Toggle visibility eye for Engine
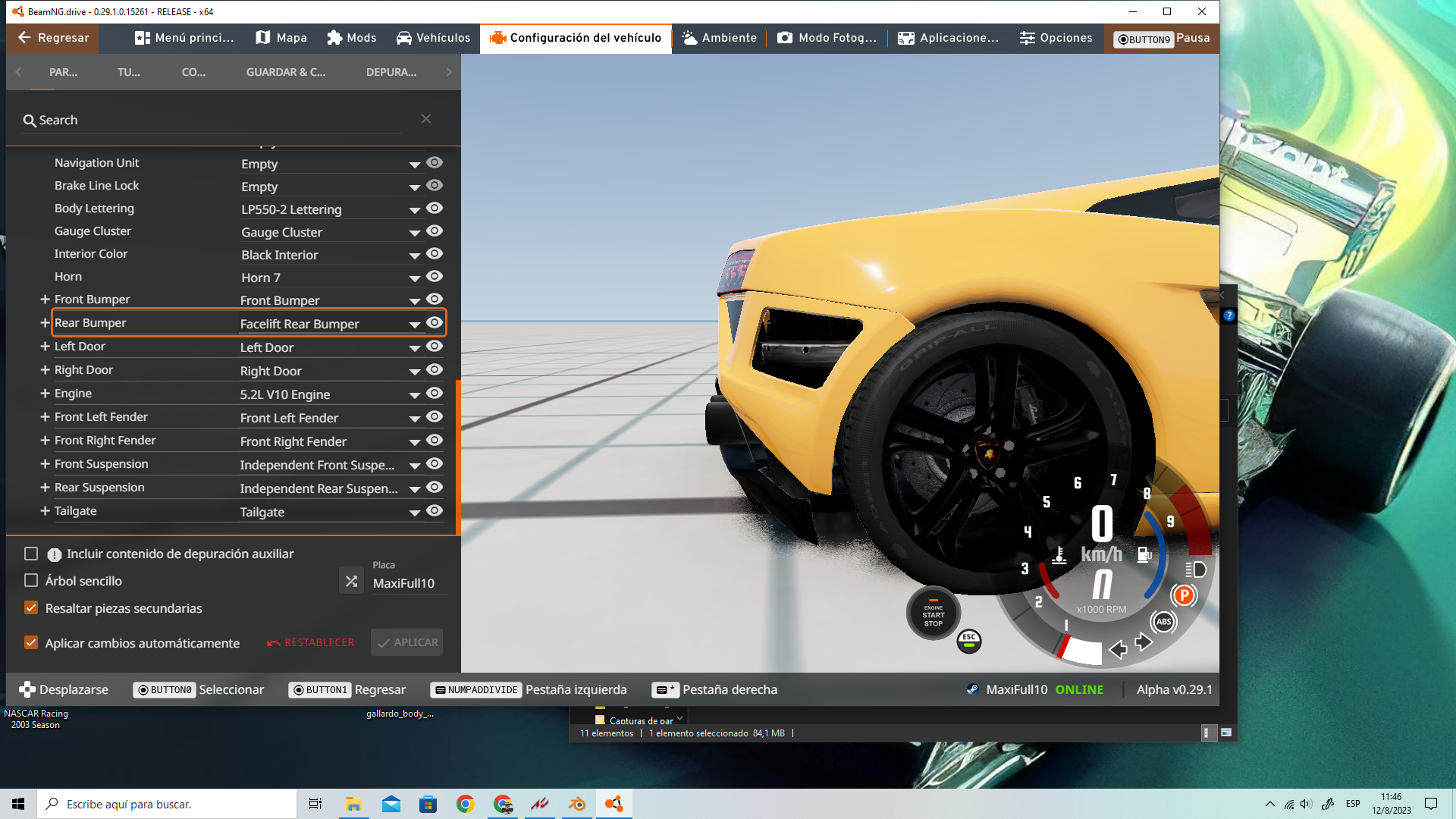1456x819 pixels. (x=435, y=393)
